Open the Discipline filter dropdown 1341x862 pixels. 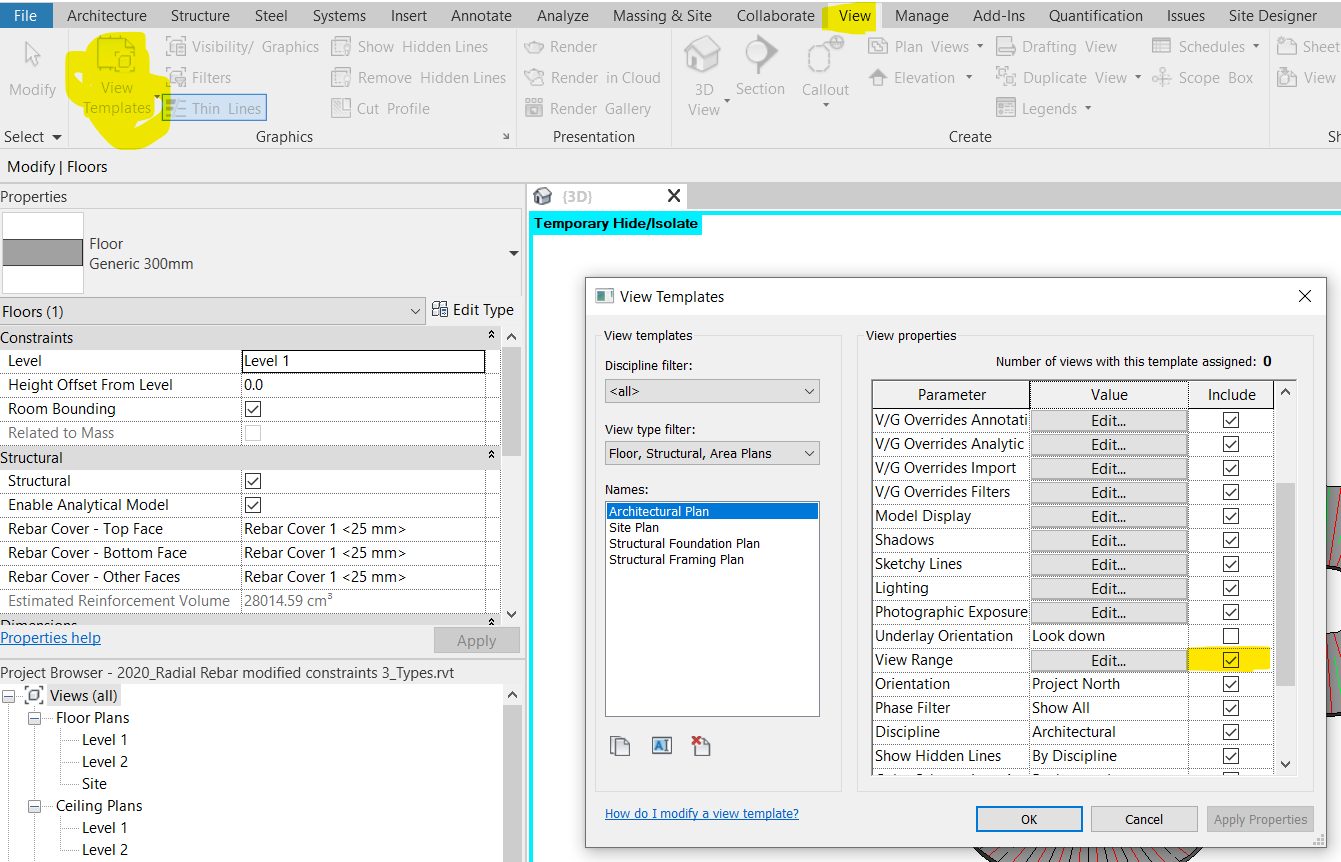tap(712, 391)
